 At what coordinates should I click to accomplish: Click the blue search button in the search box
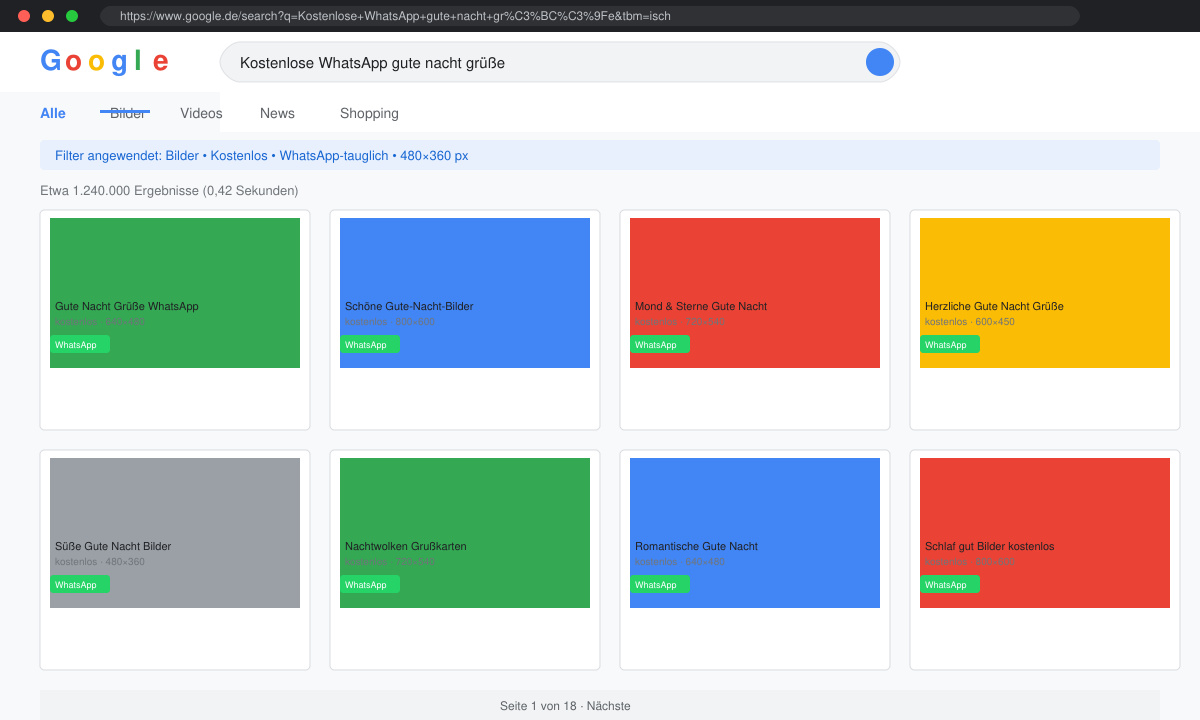pos(880,62)
